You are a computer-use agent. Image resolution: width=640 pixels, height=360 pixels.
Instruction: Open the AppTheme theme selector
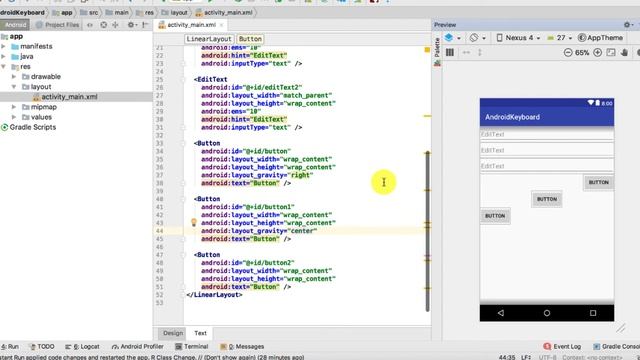tap(600, 38)
